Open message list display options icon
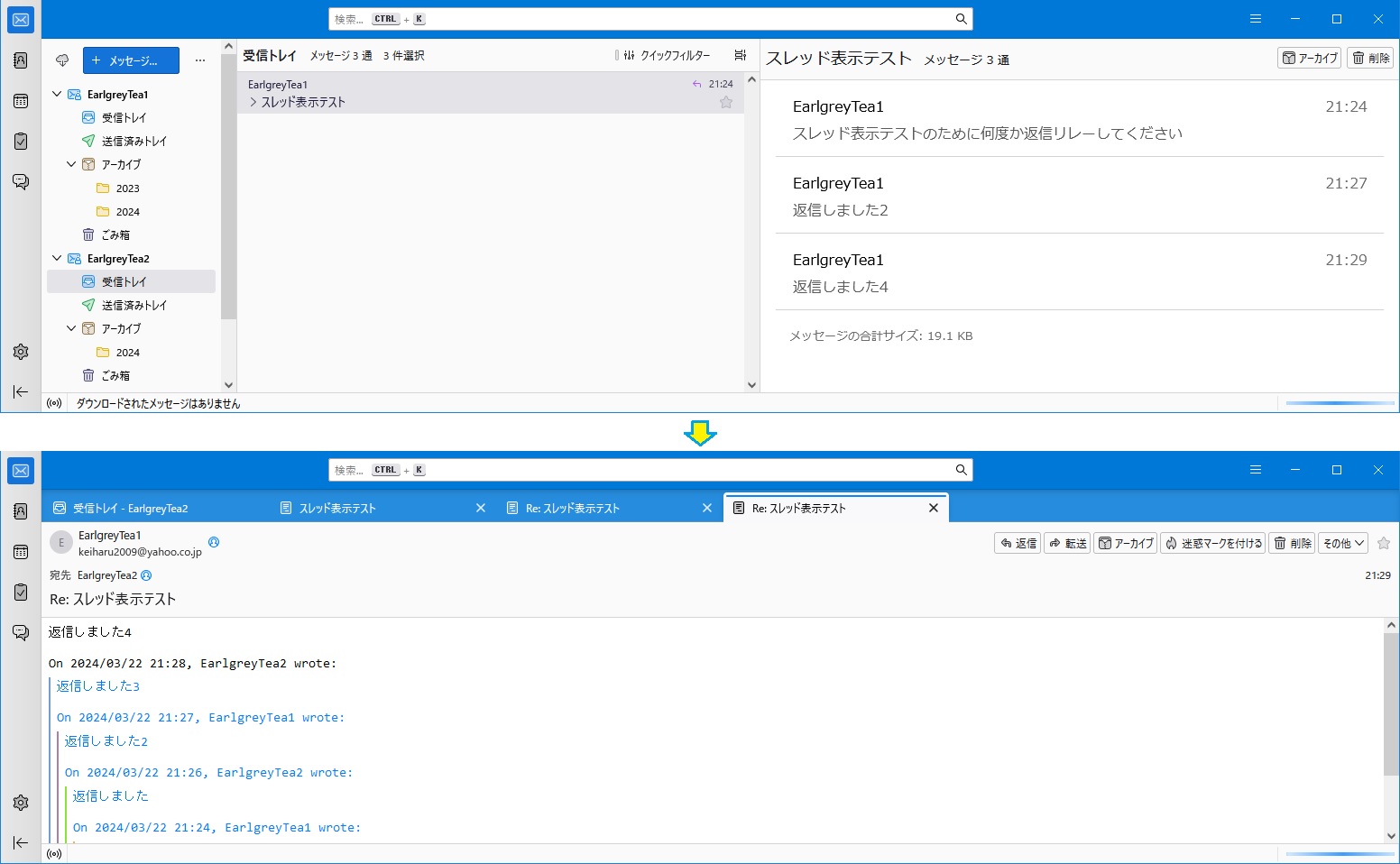Image resolution: width=1400 pixels, height=864 pixels. [740, 56]
